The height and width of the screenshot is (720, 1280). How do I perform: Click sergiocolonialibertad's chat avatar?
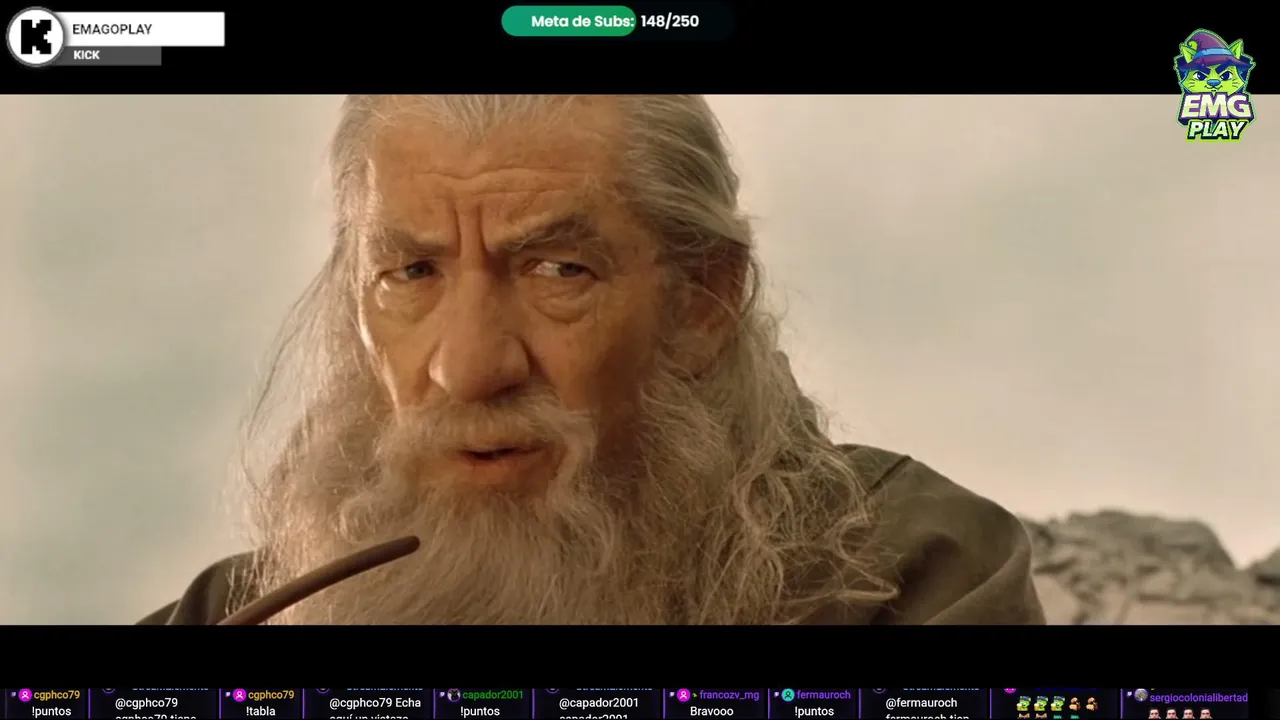1141,696
